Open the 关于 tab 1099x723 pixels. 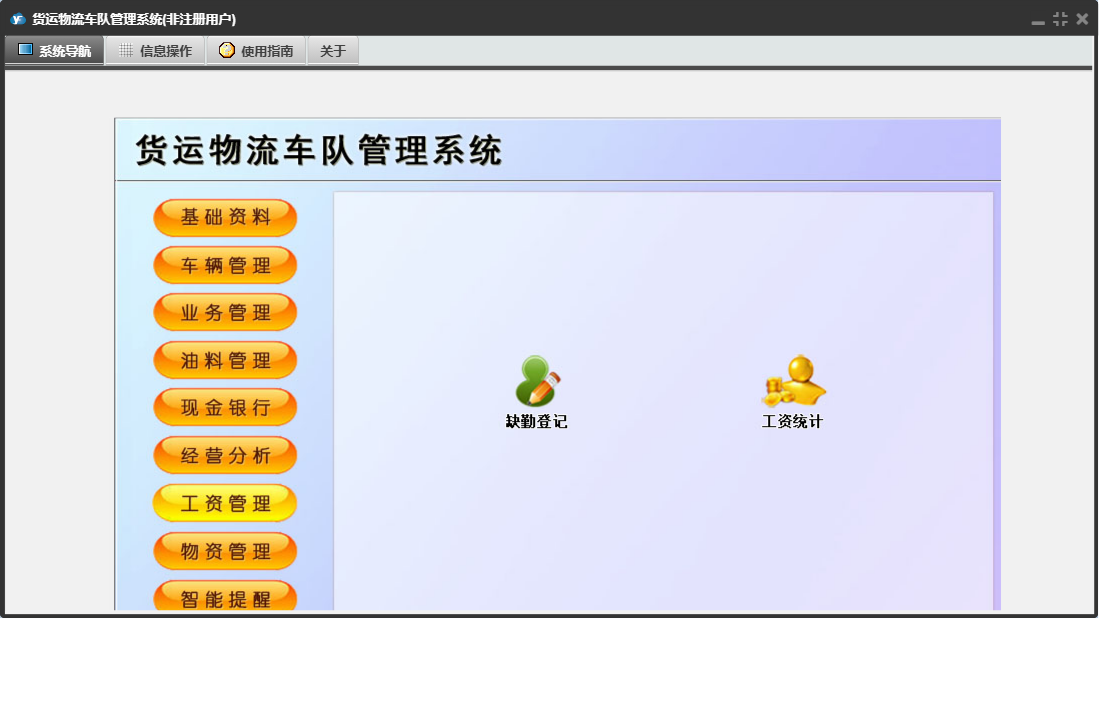coord(332,51)
